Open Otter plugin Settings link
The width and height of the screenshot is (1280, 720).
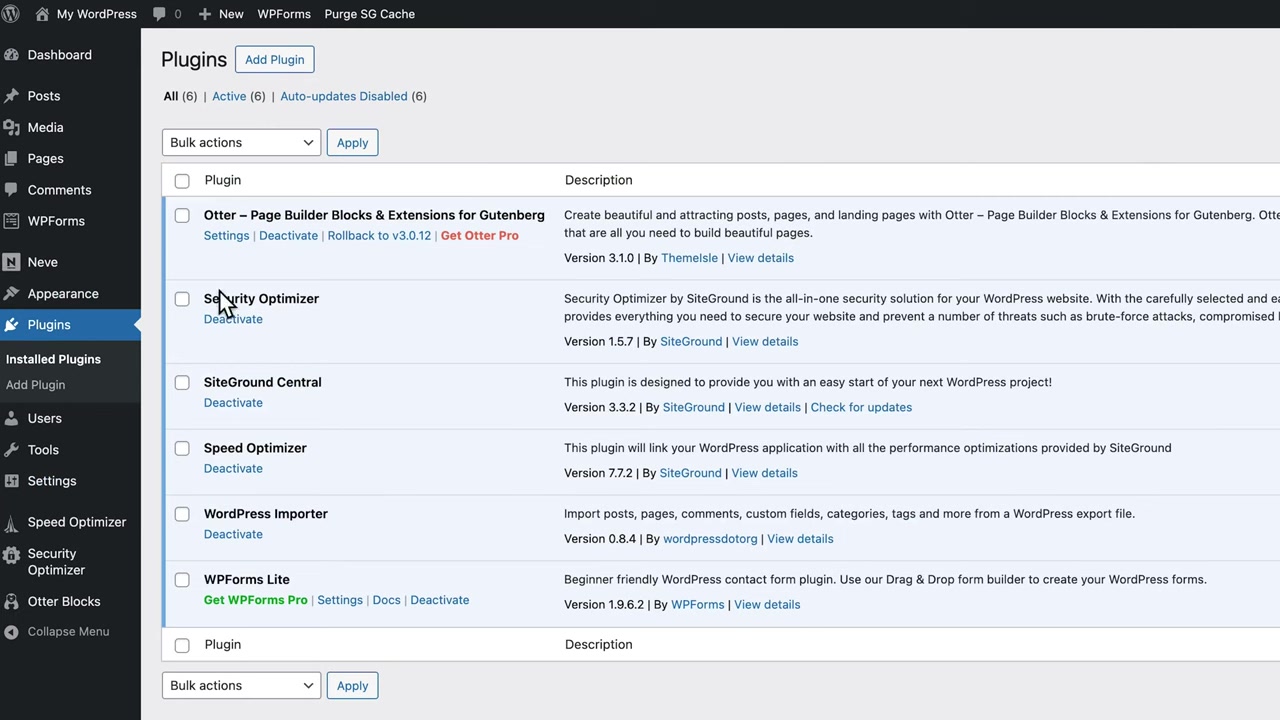(226, 235)
